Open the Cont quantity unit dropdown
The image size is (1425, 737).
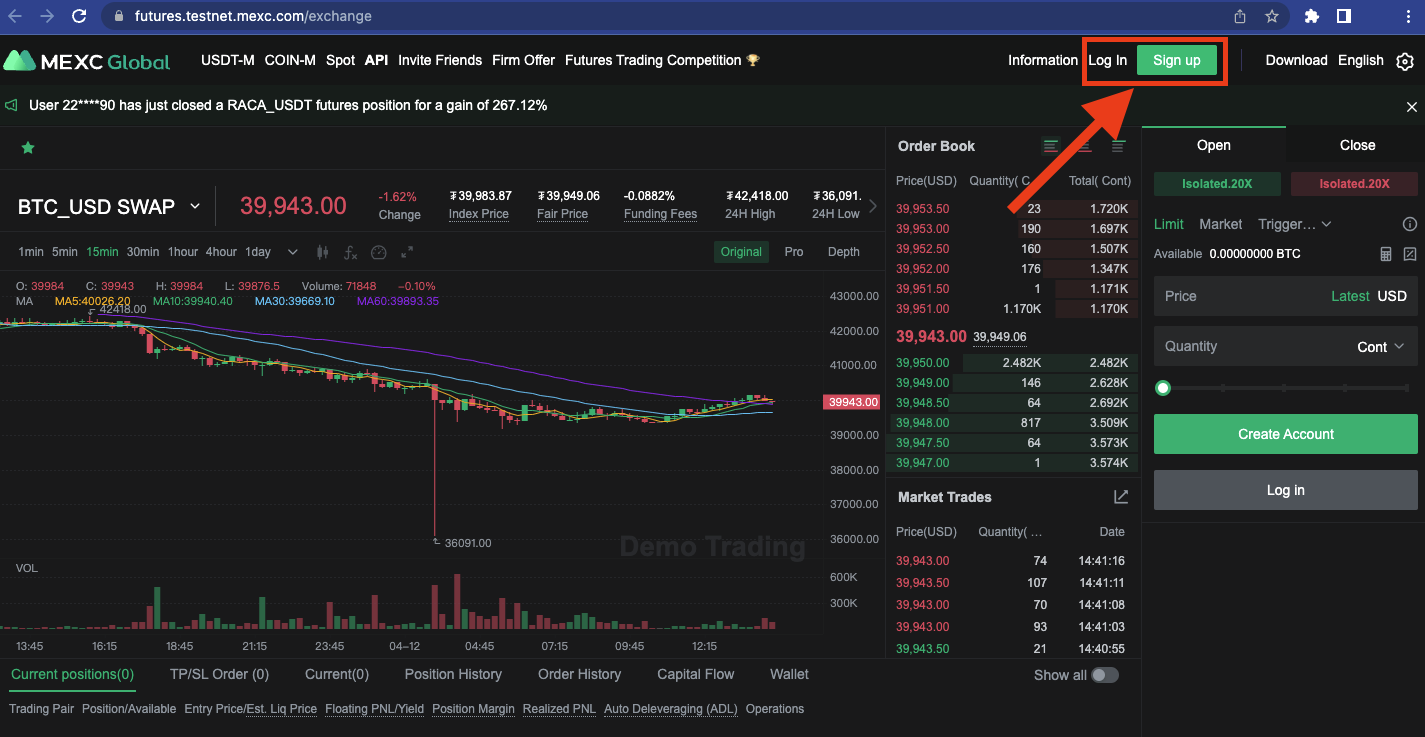pos(1380,347)
